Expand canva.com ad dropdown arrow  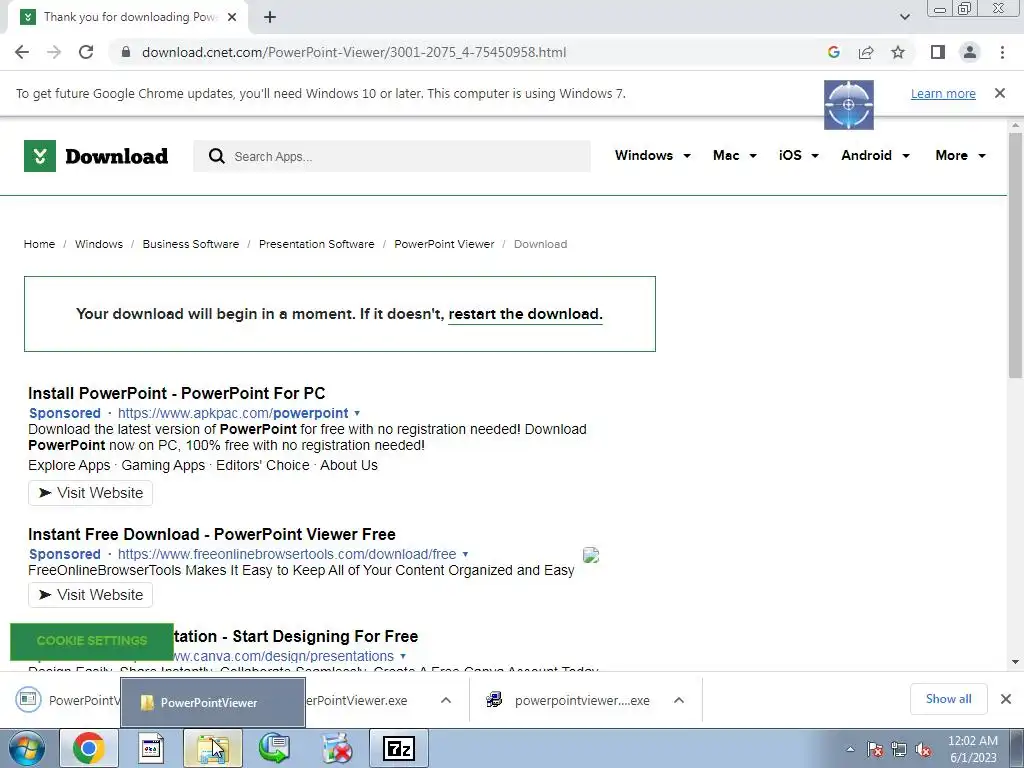[402, 656]
